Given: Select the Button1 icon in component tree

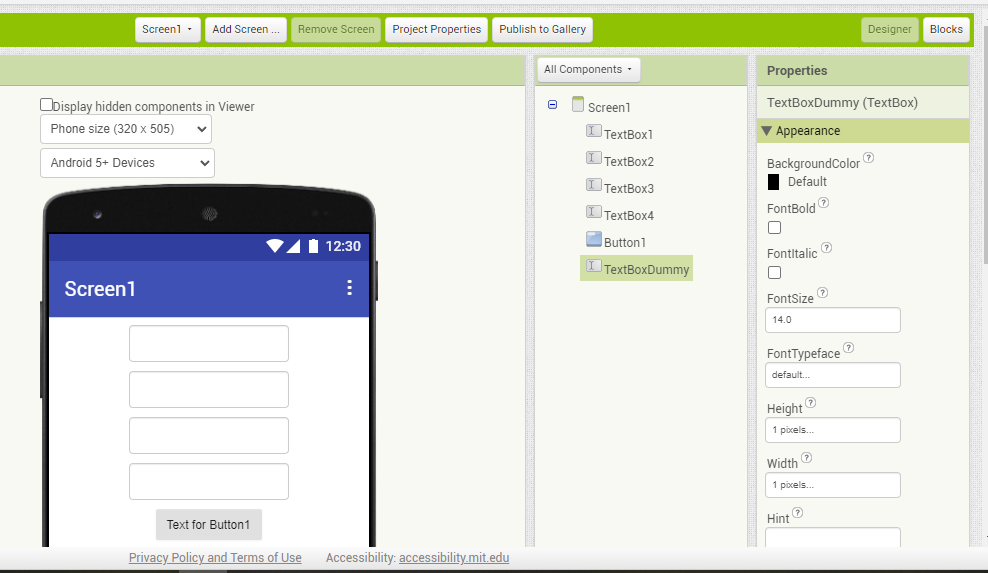Looking at the screenshot, I should pyautogui.click(x=594, y=239).
